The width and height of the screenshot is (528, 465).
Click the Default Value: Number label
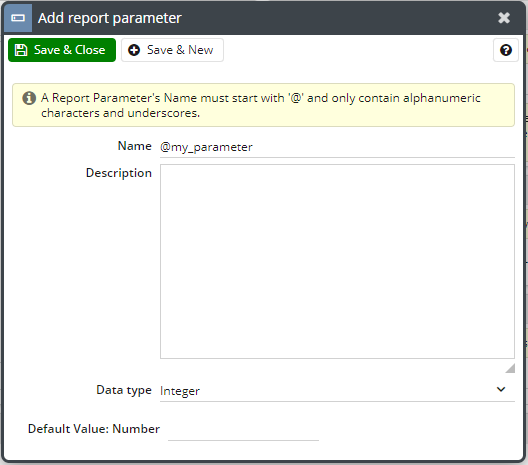[x=94, y=429]
